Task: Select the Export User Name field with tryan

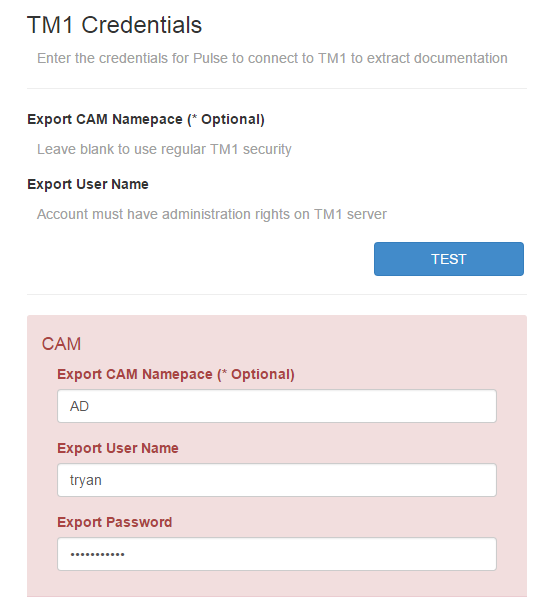Action: pyautogui.click(x=277, y=480)
